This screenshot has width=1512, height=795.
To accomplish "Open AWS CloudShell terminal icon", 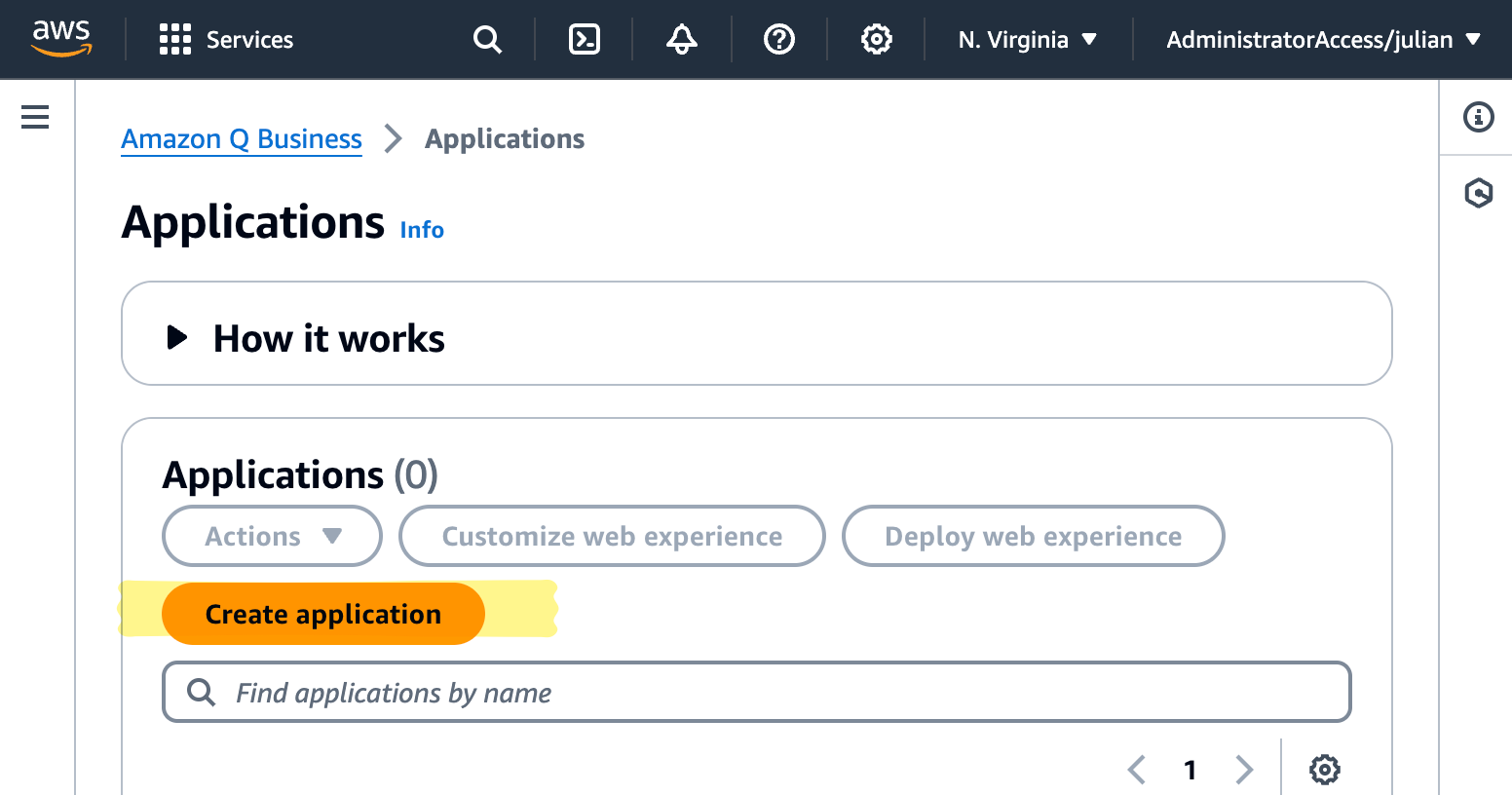I will coord(584,39).
